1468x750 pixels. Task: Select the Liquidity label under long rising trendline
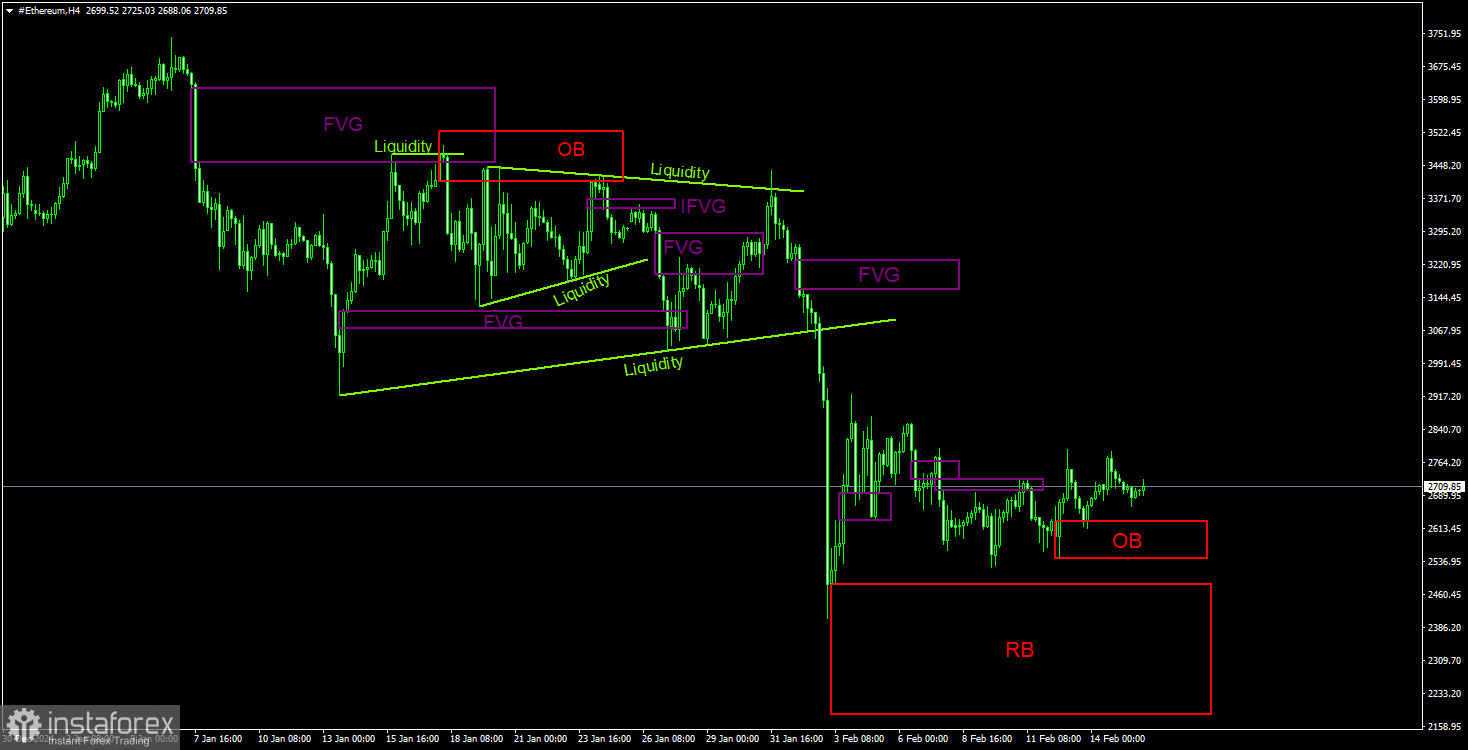click(x=654, y=366)
